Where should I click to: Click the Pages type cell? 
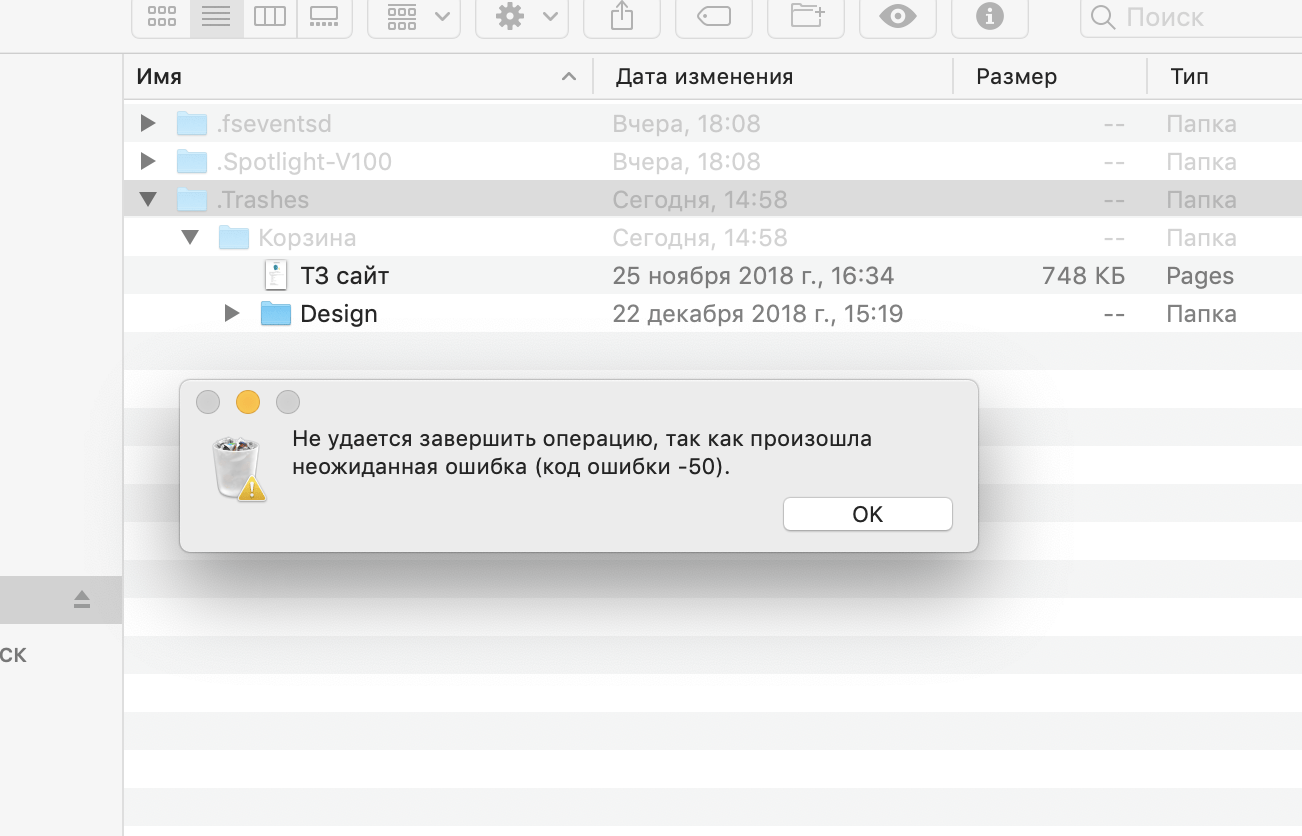[1200, 276]
